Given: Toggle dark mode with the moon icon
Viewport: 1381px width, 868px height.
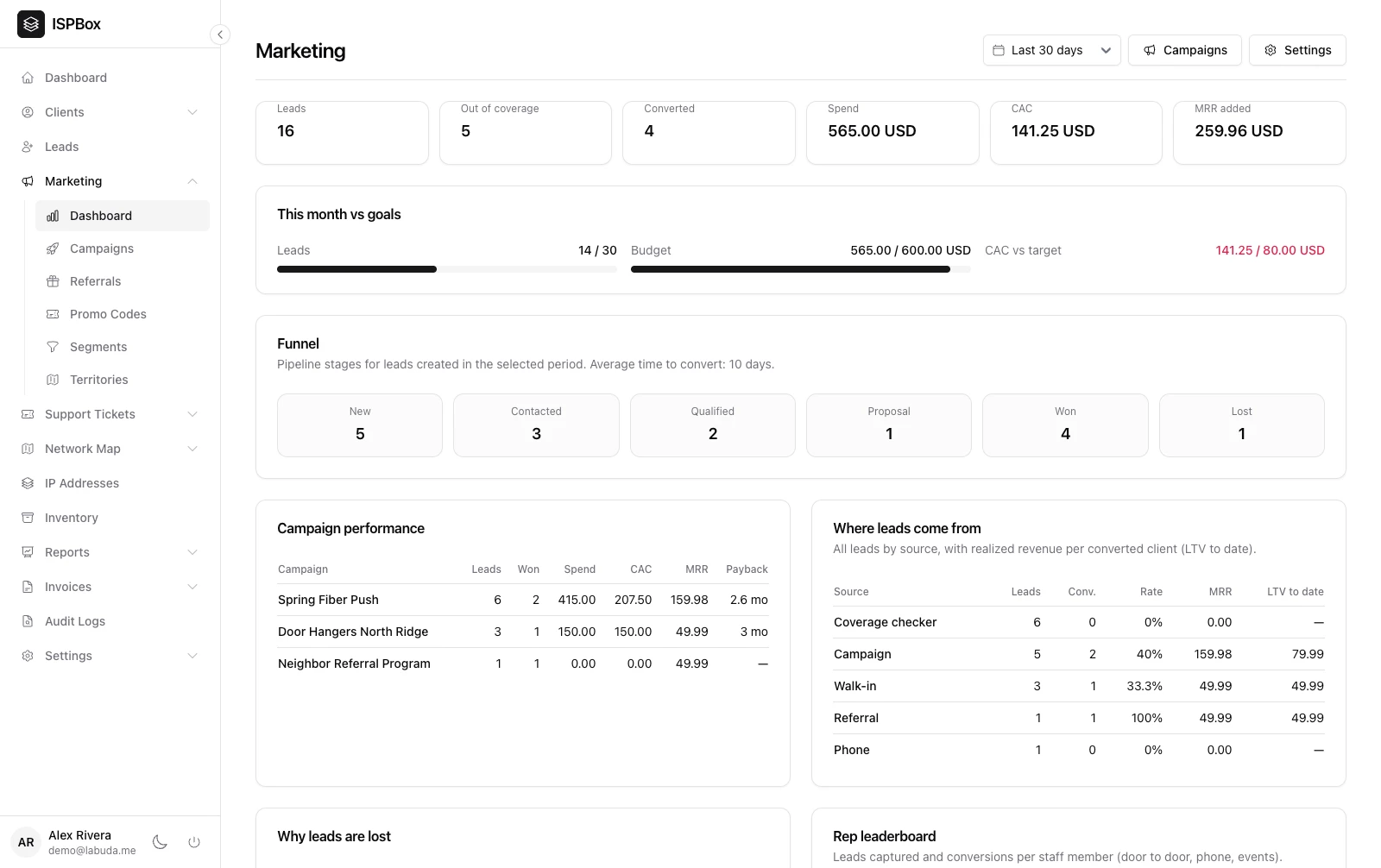Looking at the screenshot, I should [x=160, y=842].
